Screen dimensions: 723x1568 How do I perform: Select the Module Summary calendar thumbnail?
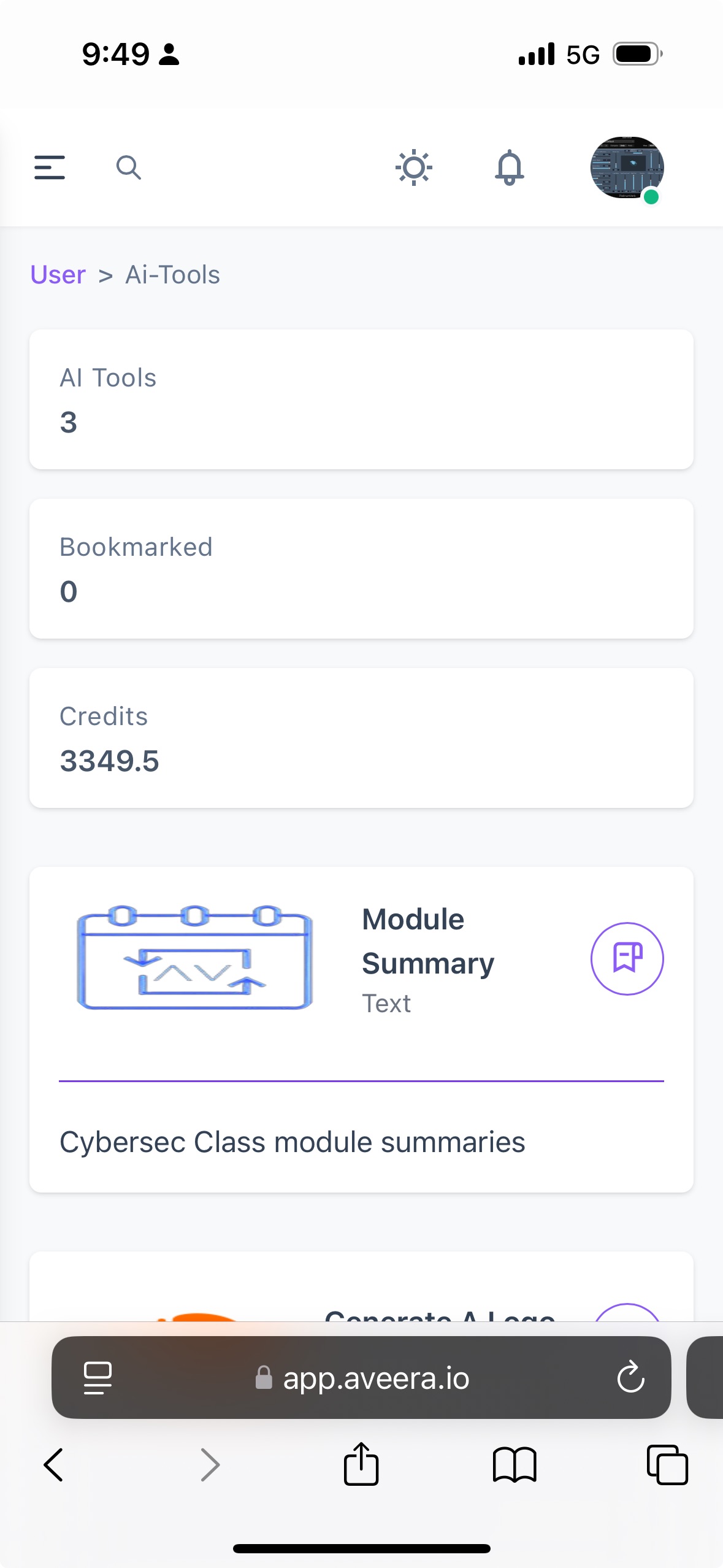click(195, 957)
